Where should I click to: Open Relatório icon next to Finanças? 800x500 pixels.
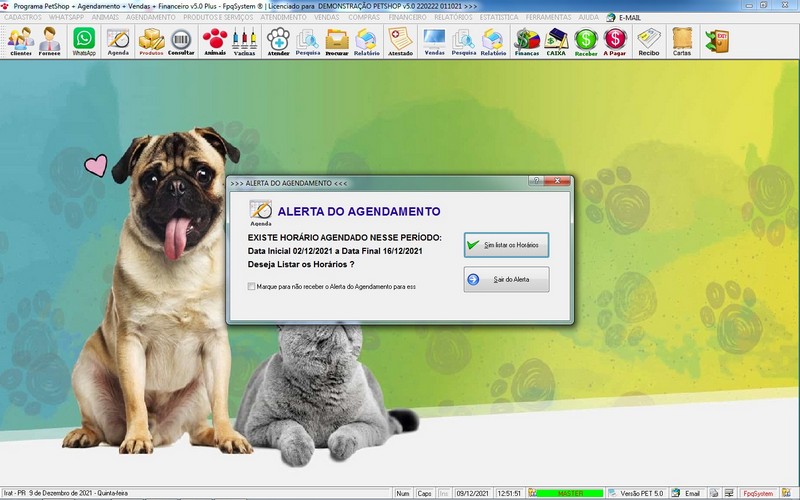tap(493, 41)
